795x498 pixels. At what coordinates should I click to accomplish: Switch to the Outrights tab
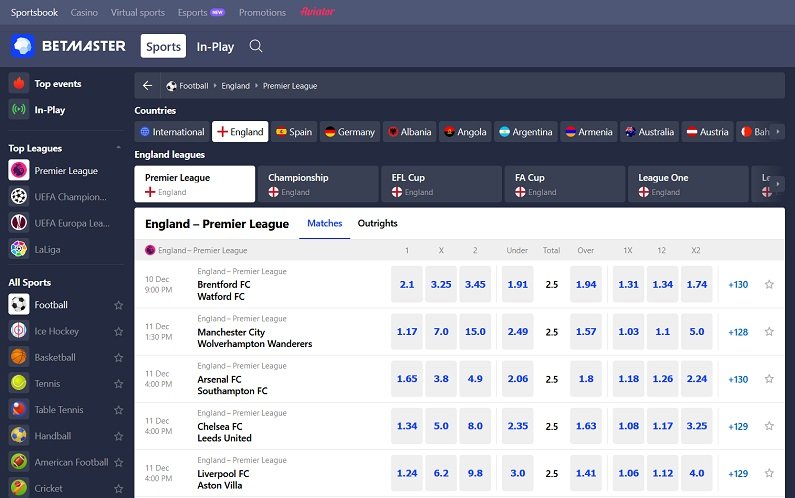pyautogui.click(x=377, y=223)
